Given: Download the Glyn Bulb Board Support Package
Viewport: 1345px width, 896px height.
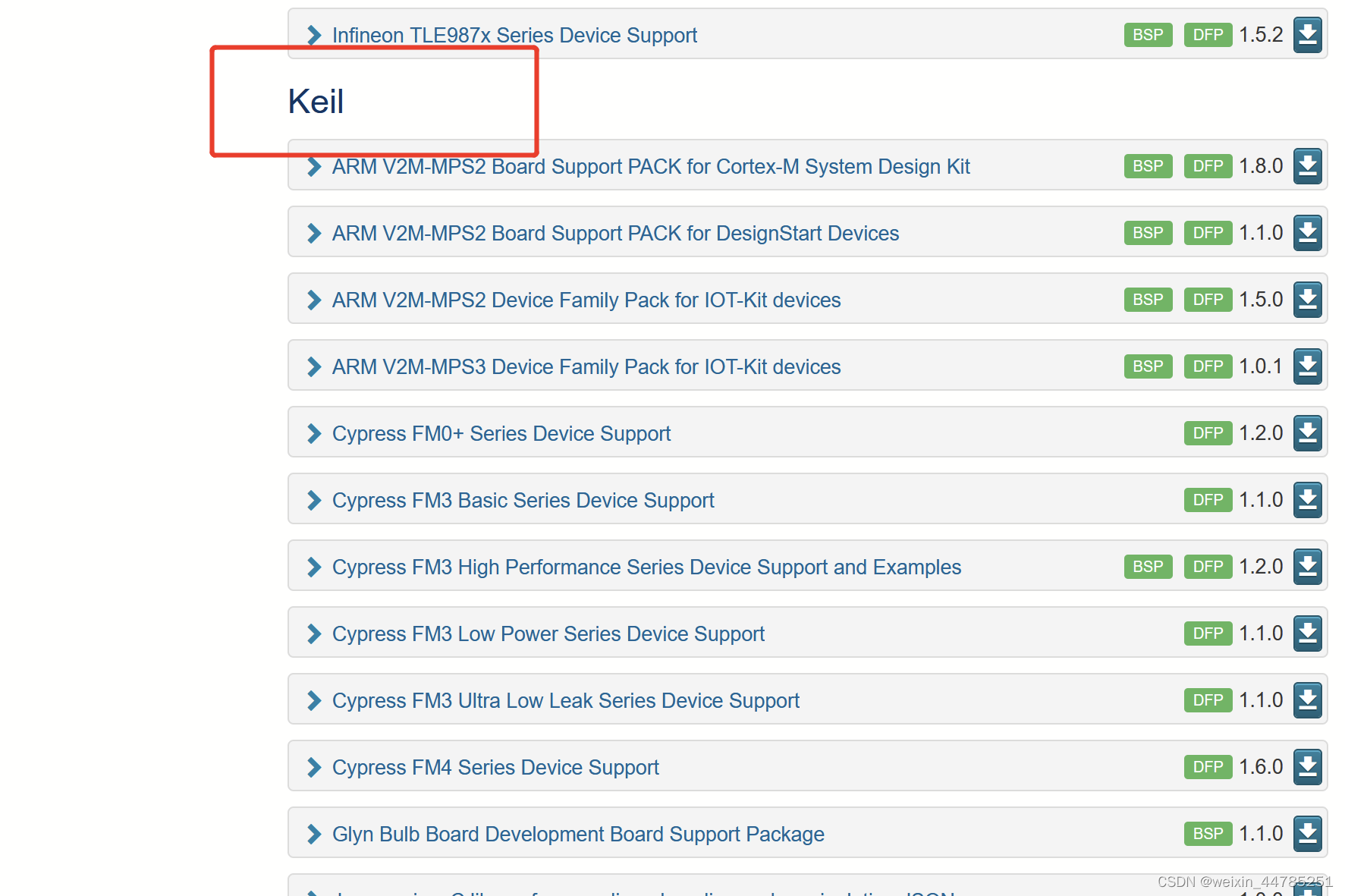Looking at the screenshot, I should click(x=1307, y=833).
